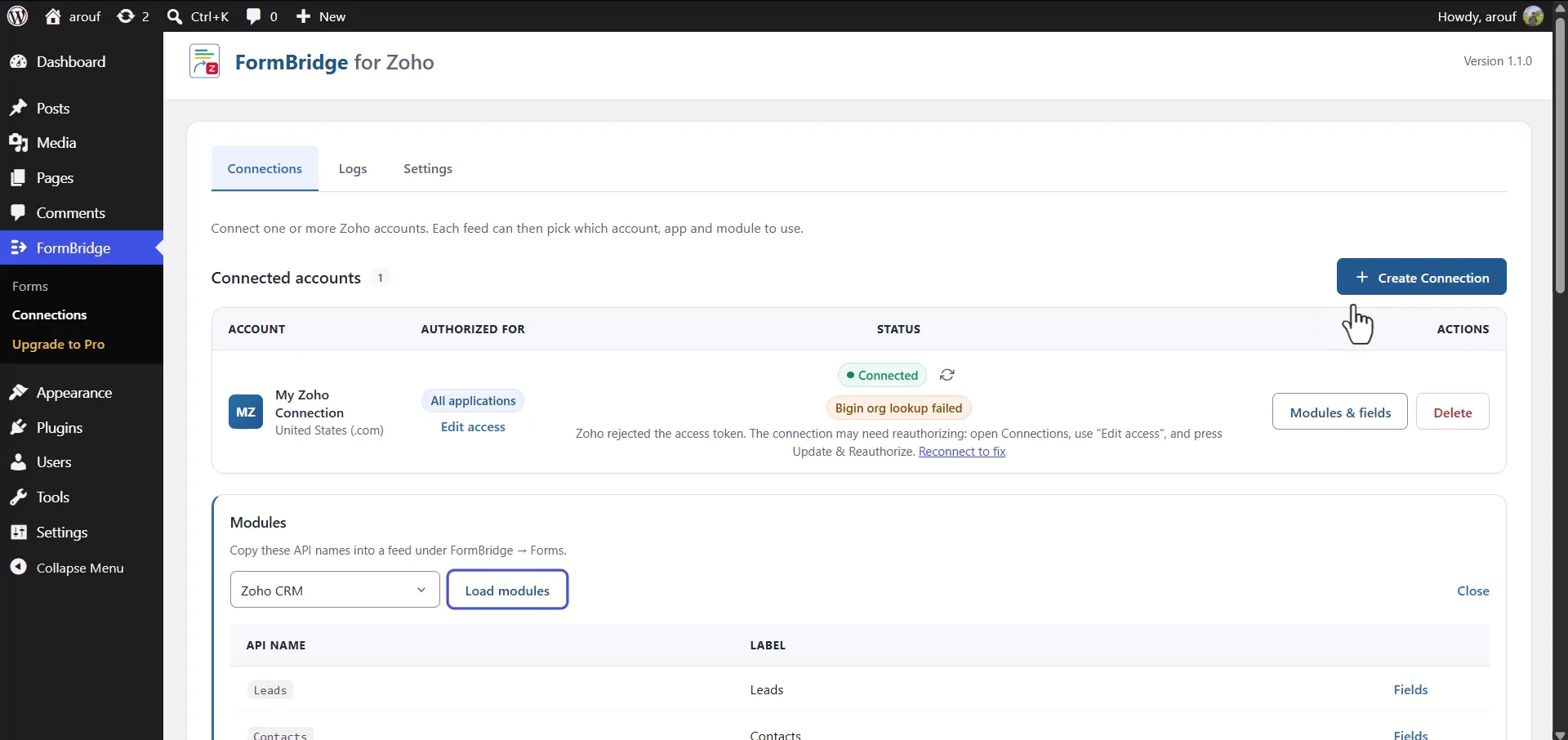Click the Settings sliders icon in sidebar
Viewport: 1568px width, 740px height.
click(x=18, y=533)
